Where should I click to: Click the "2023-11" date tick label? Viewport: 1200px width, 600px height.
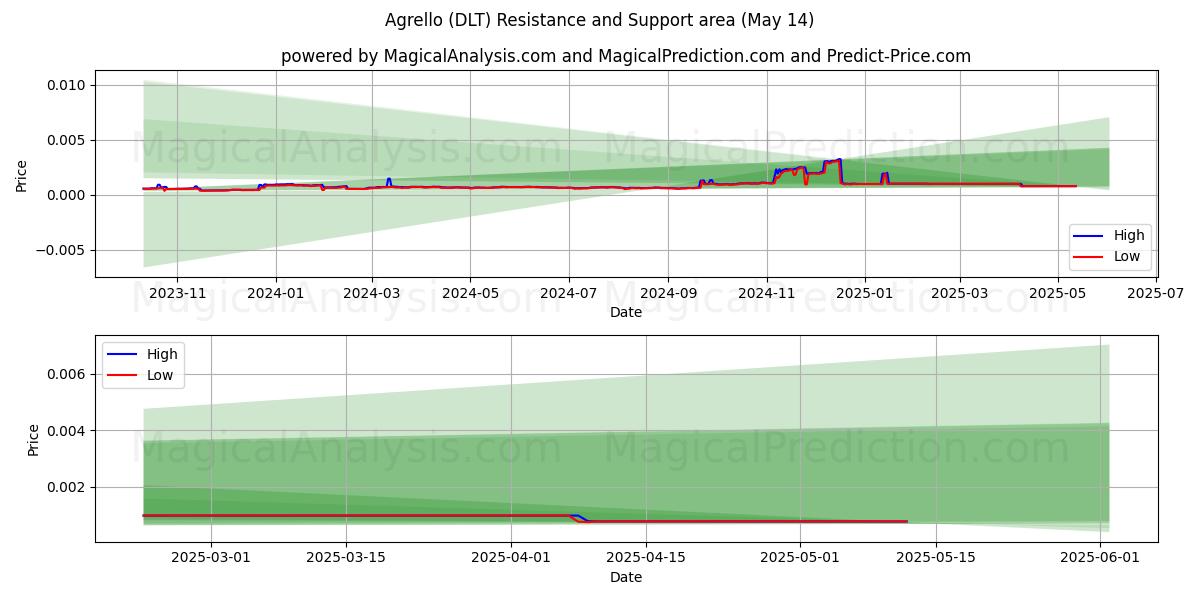(x=177, y=293)
